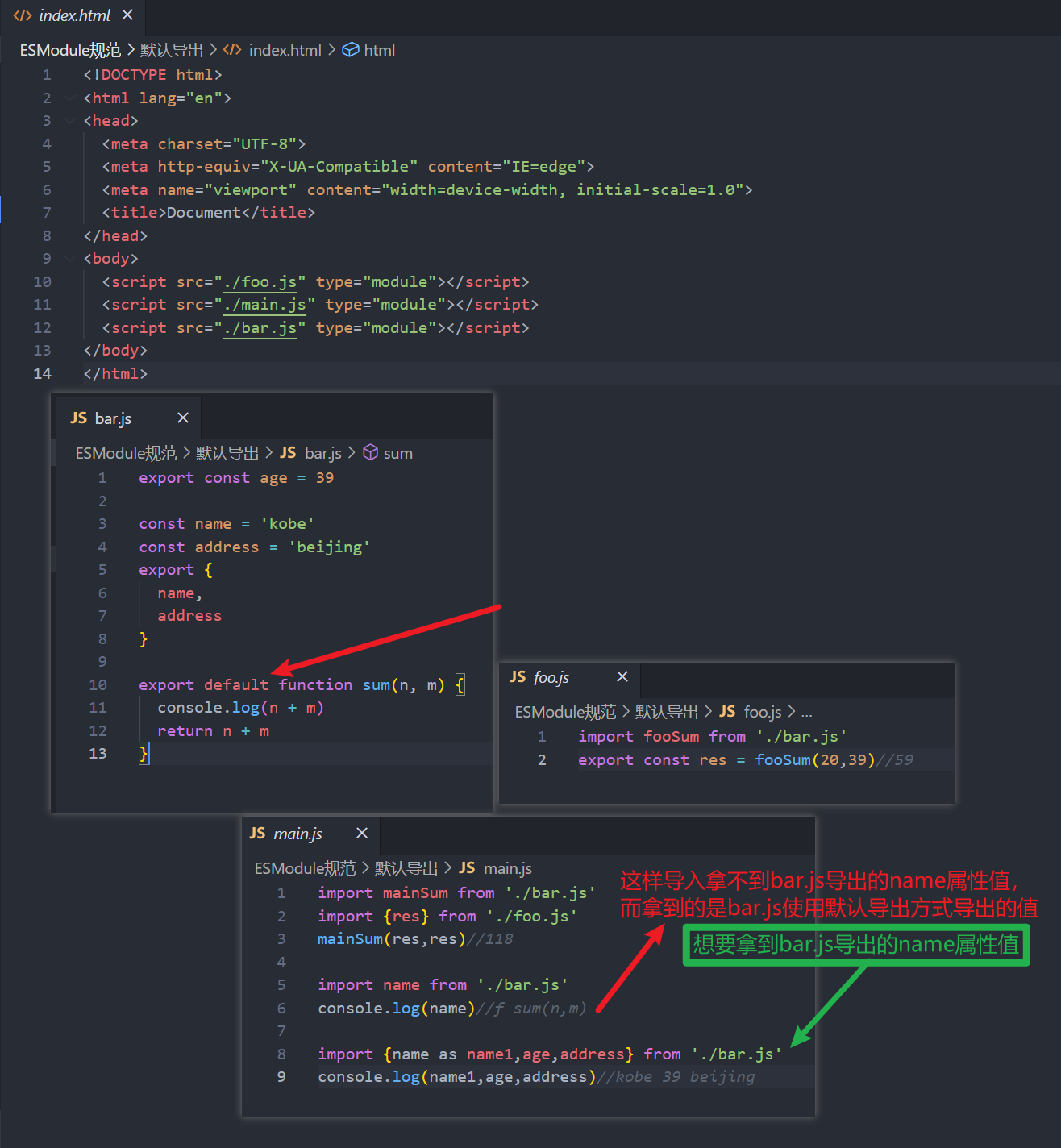Click import {res} line in main.js
This screenshot has height=1148, width=1061.
click(x=447, y=917)
